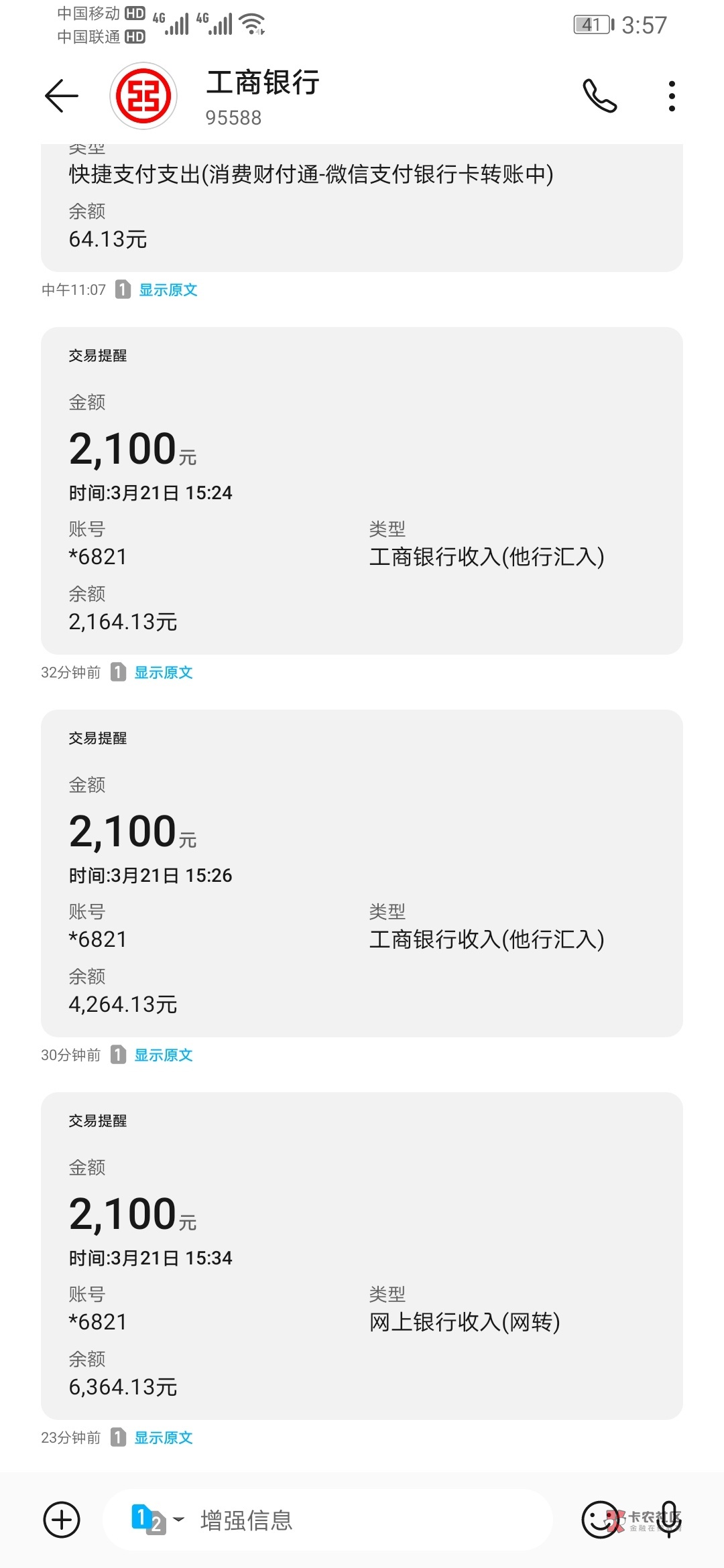Viewport: 724px width, 1568px height.
Task: Tap 显示原文 under the 15:26 transaction
Action: click(x=164, y=1055)
